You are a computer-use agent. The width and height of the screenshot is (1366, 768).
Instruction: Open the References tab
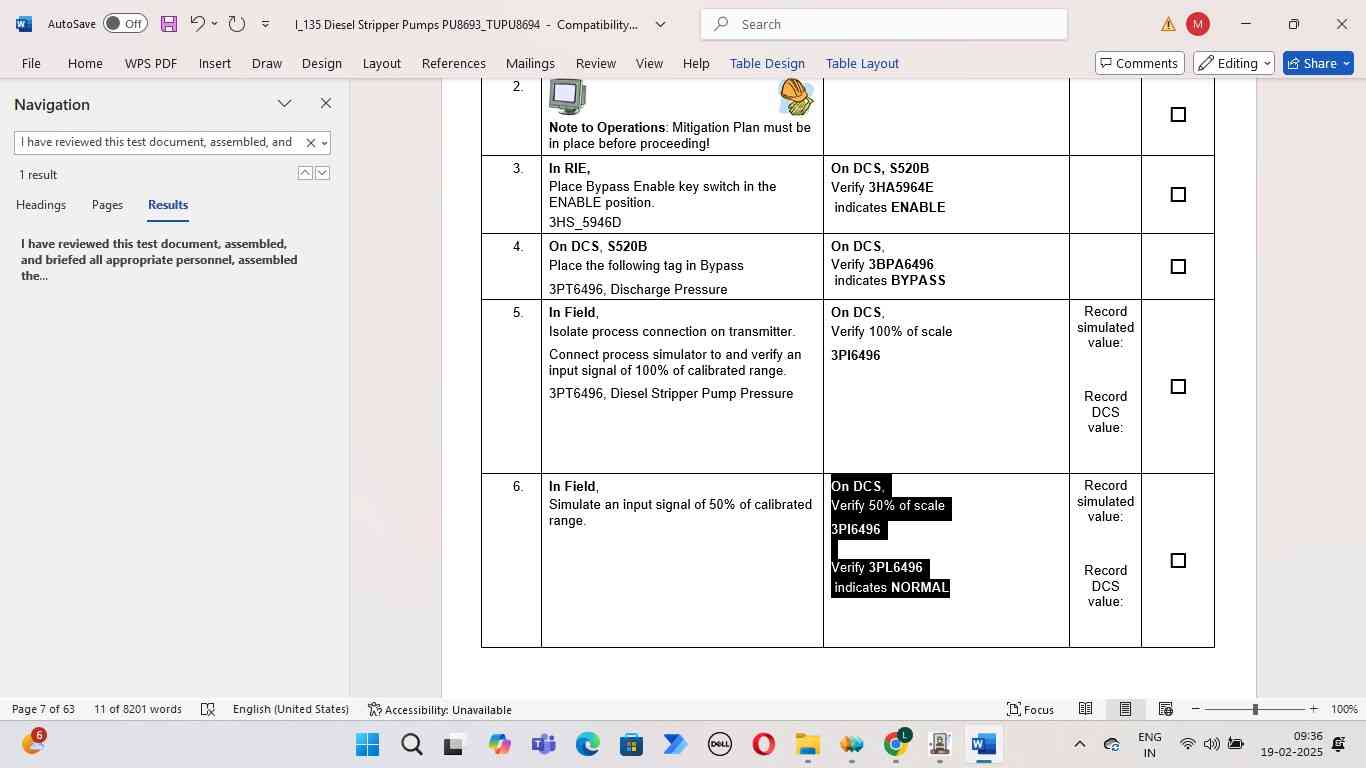[x=453, y=63]
